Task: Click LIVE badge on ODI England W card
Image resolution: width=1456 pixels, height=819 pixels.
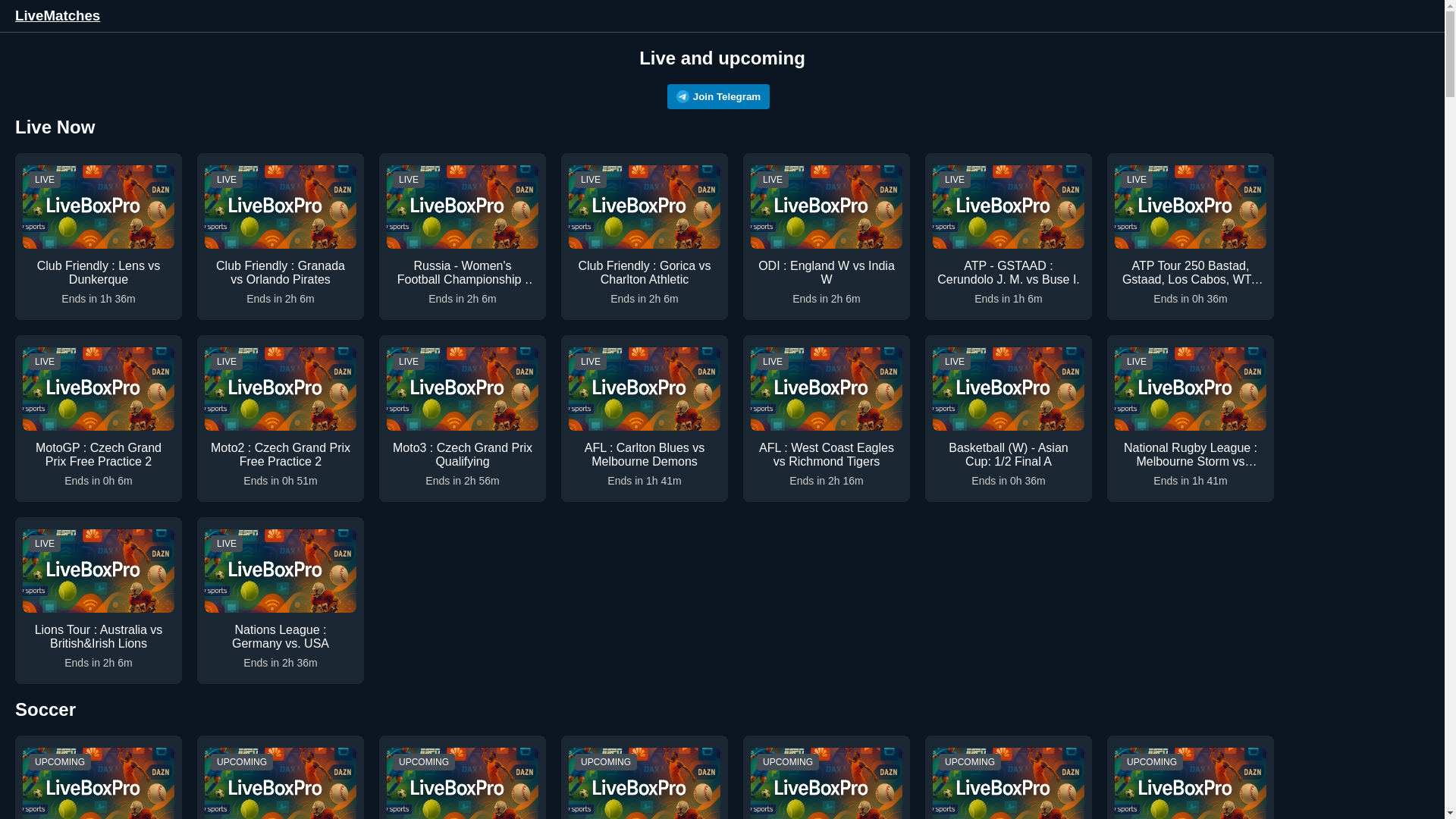Action: tap(773, 180)
